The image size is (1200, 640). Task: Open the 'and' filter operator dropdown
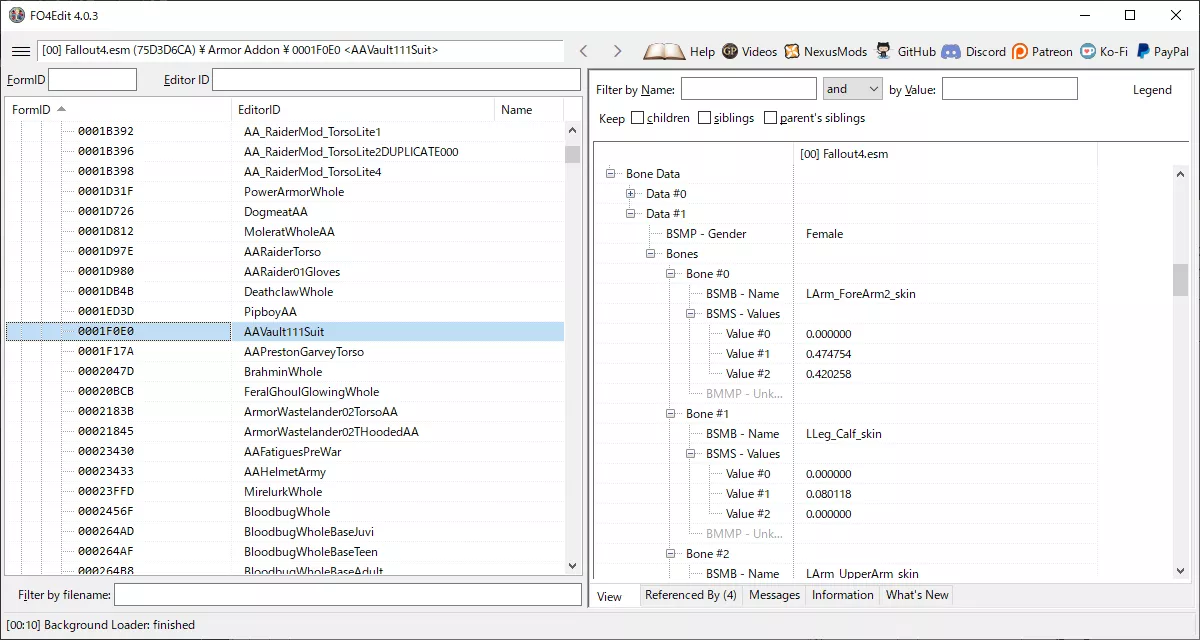[x=852, y=89]
